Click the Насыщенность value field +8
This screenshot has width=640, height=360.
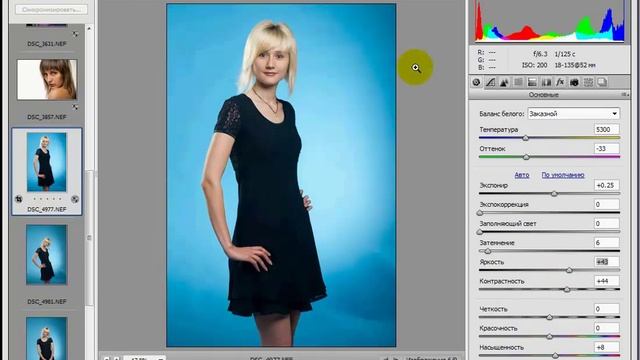point(607,347)
